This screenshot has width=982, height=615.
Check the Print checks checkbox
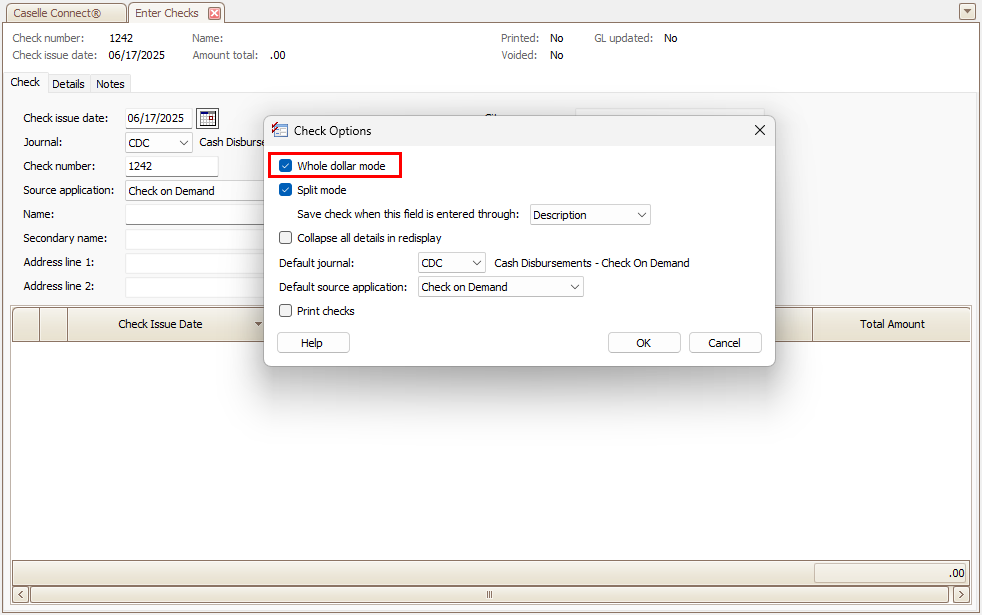286,311
